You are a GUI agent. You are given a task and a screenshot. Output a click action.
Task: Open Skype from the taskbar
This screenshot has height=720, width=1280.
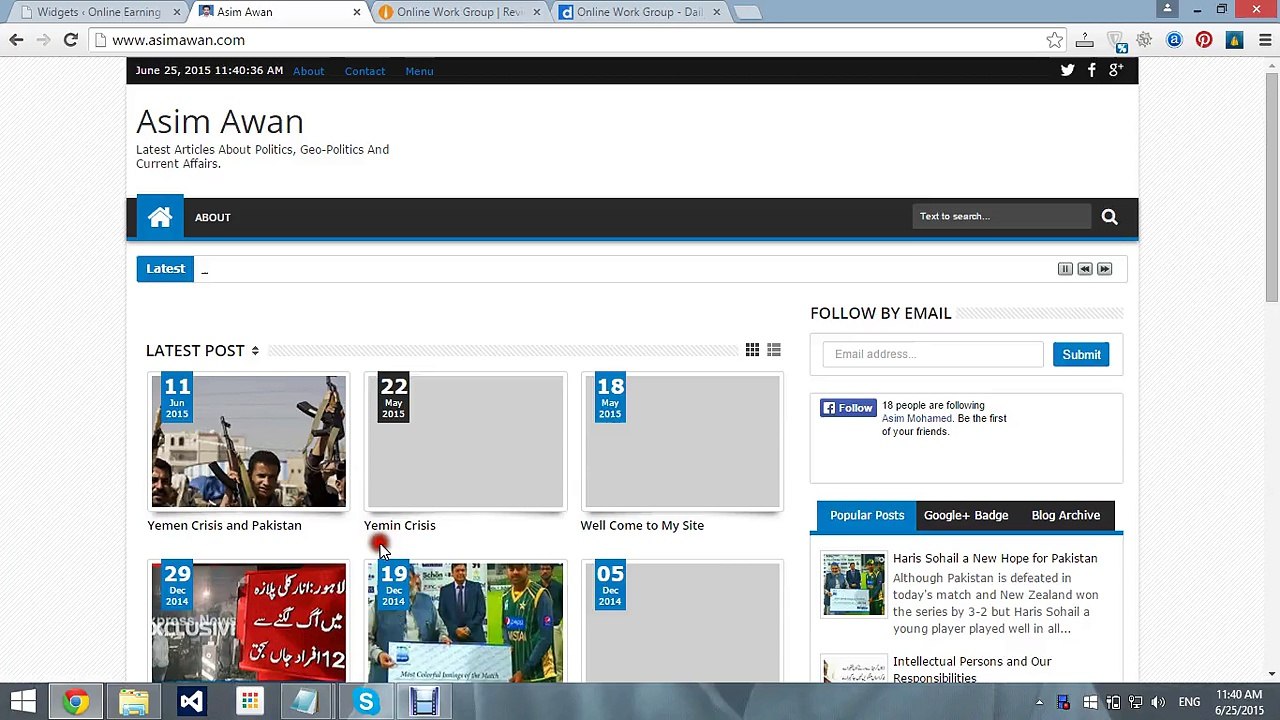tap(366, 702)
